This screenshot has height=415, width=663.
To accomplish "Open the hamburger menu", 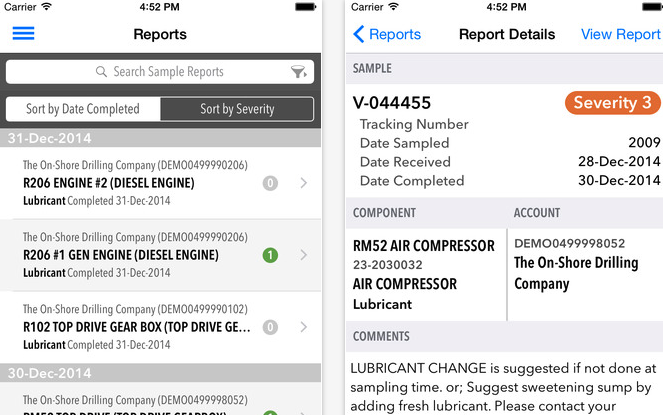I will click(x=23, y=33).
